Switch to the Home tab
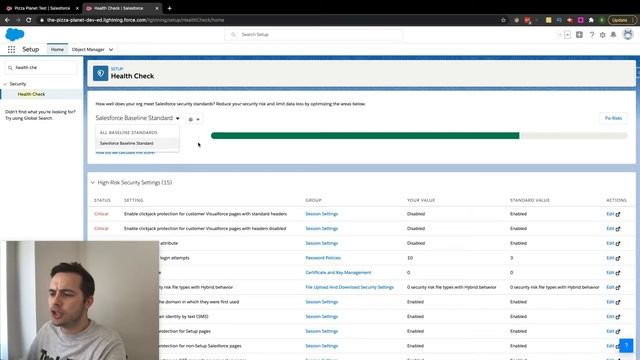Viewport: 640px width, 360px height. coord(57,49)
